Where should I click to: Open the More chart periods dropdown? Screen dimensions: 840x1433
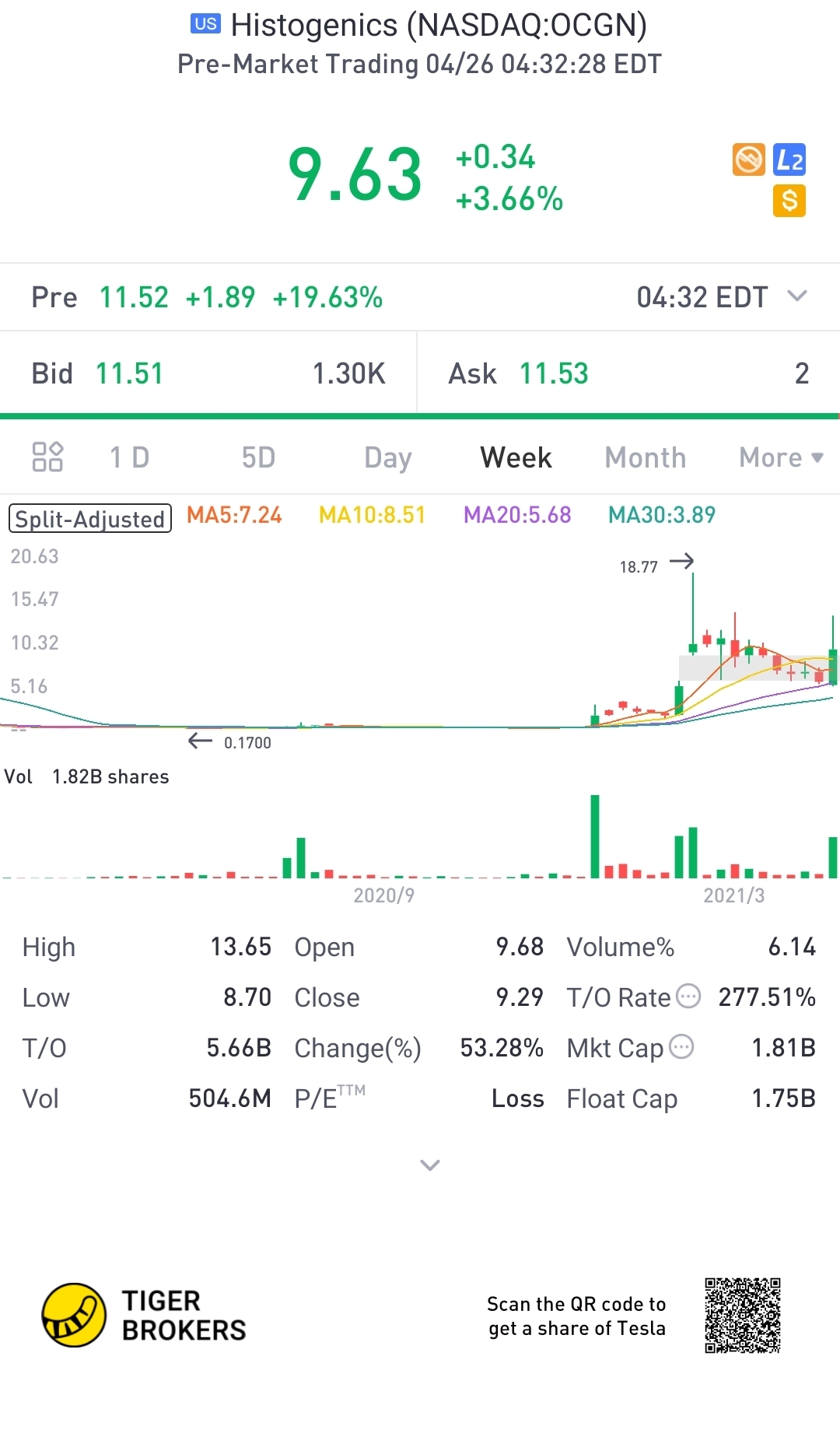coord(781,457)
